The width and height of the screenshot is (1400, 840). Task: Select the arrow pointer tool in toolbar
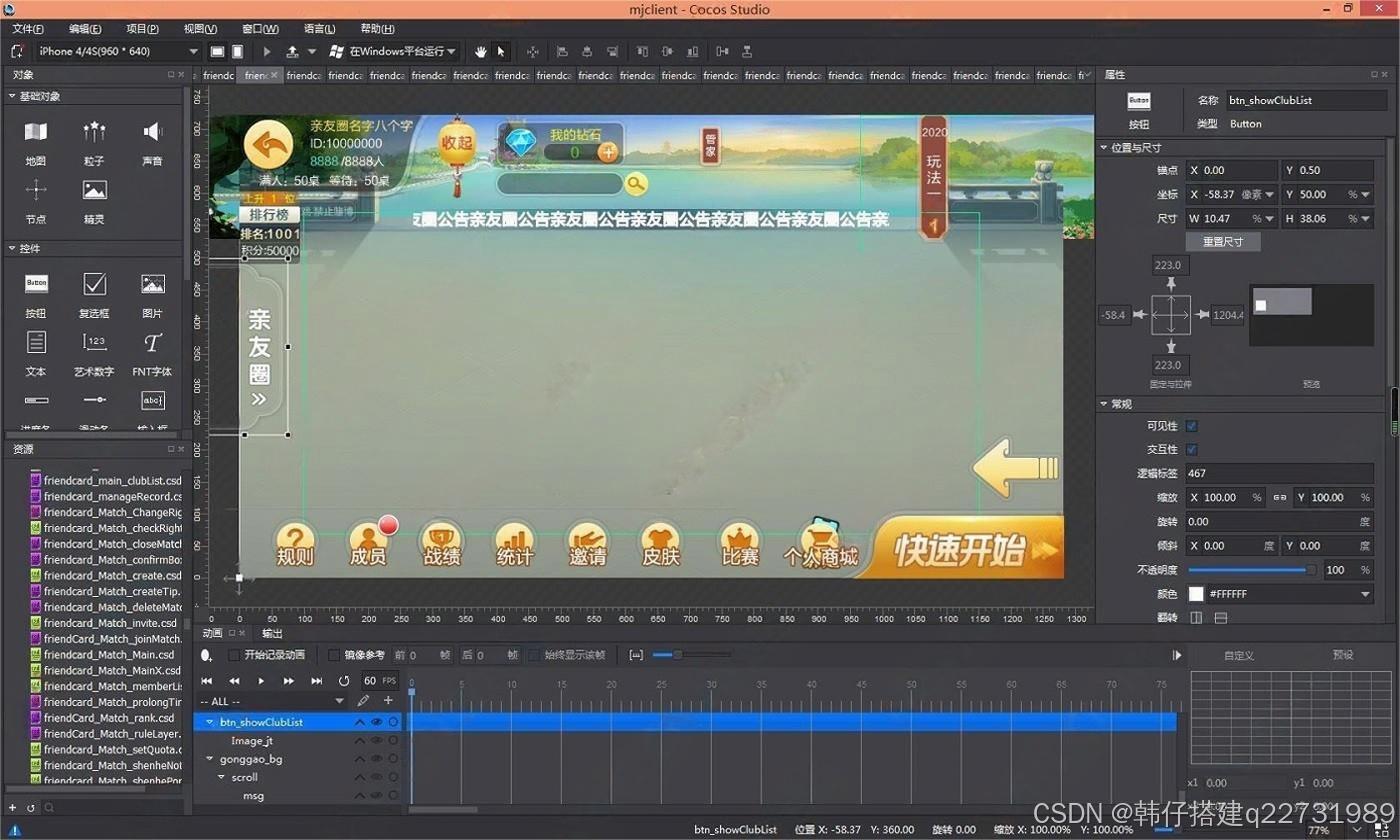tap(501, 51)
